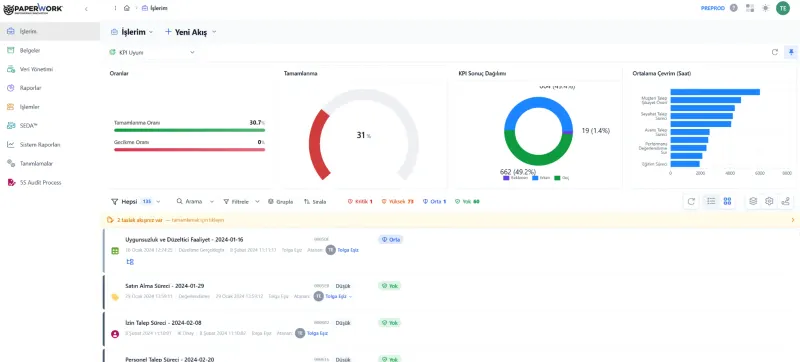Screen dimensions: 800x362
Task: Open the apps grid icon in header
Action: point(749,8)
